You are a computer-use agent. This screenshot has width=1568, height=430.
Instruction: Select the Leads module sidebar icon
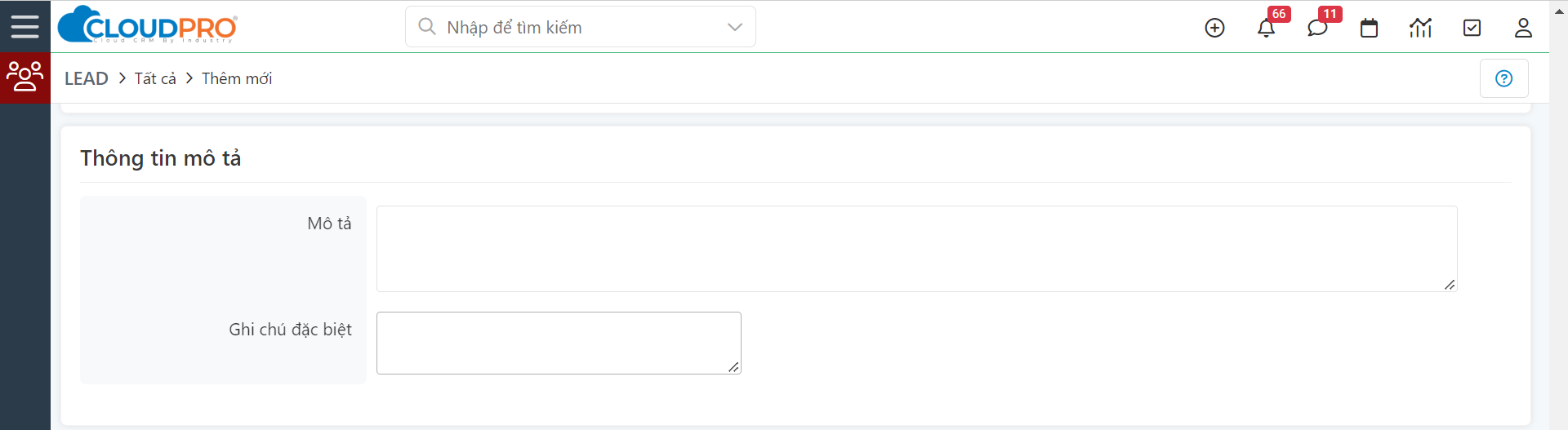(x=25, y=78)
